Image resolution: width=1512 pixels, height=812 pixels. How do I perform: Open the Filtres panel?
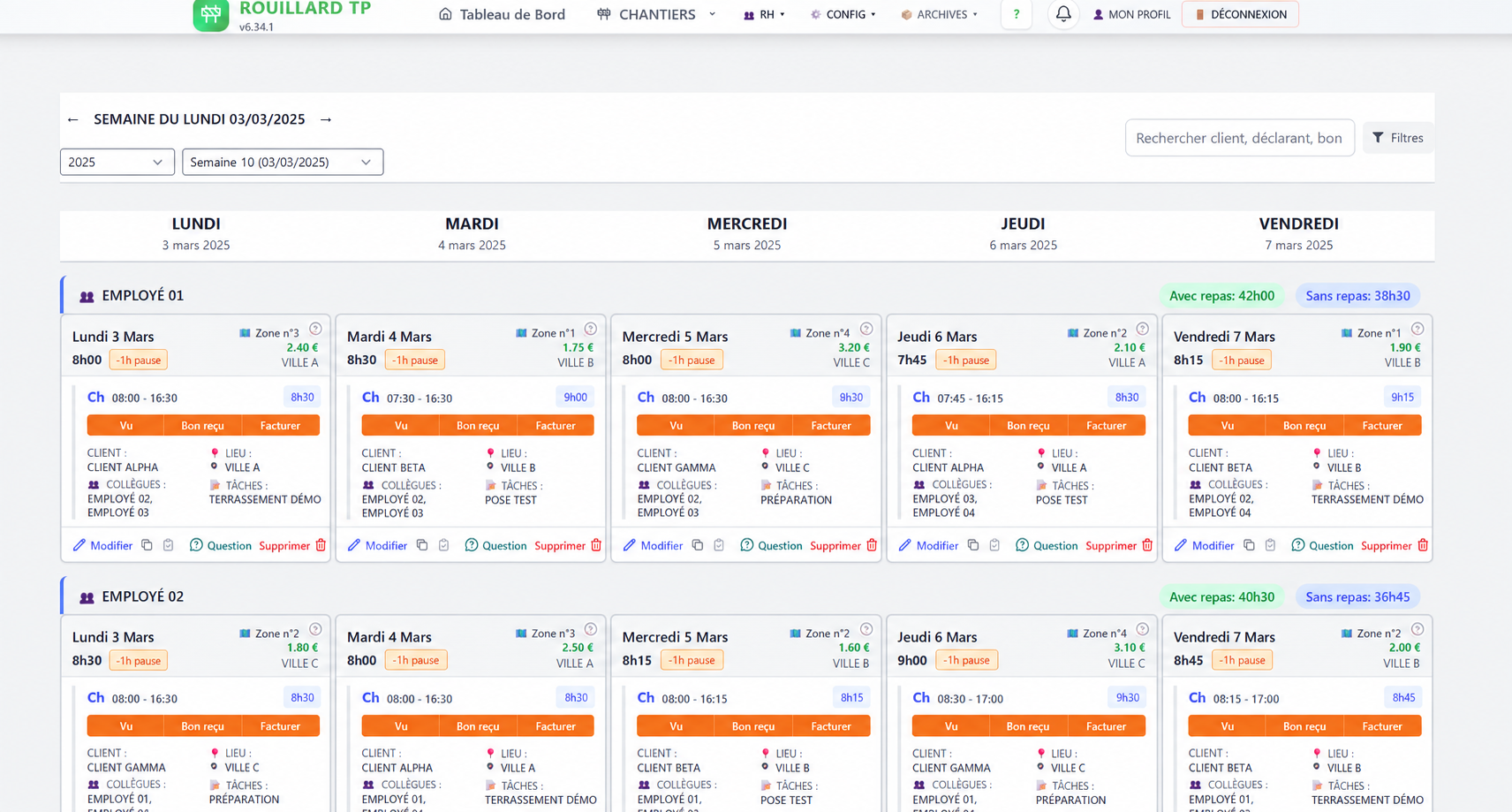pyautogui.click(x=1398, y=138)
